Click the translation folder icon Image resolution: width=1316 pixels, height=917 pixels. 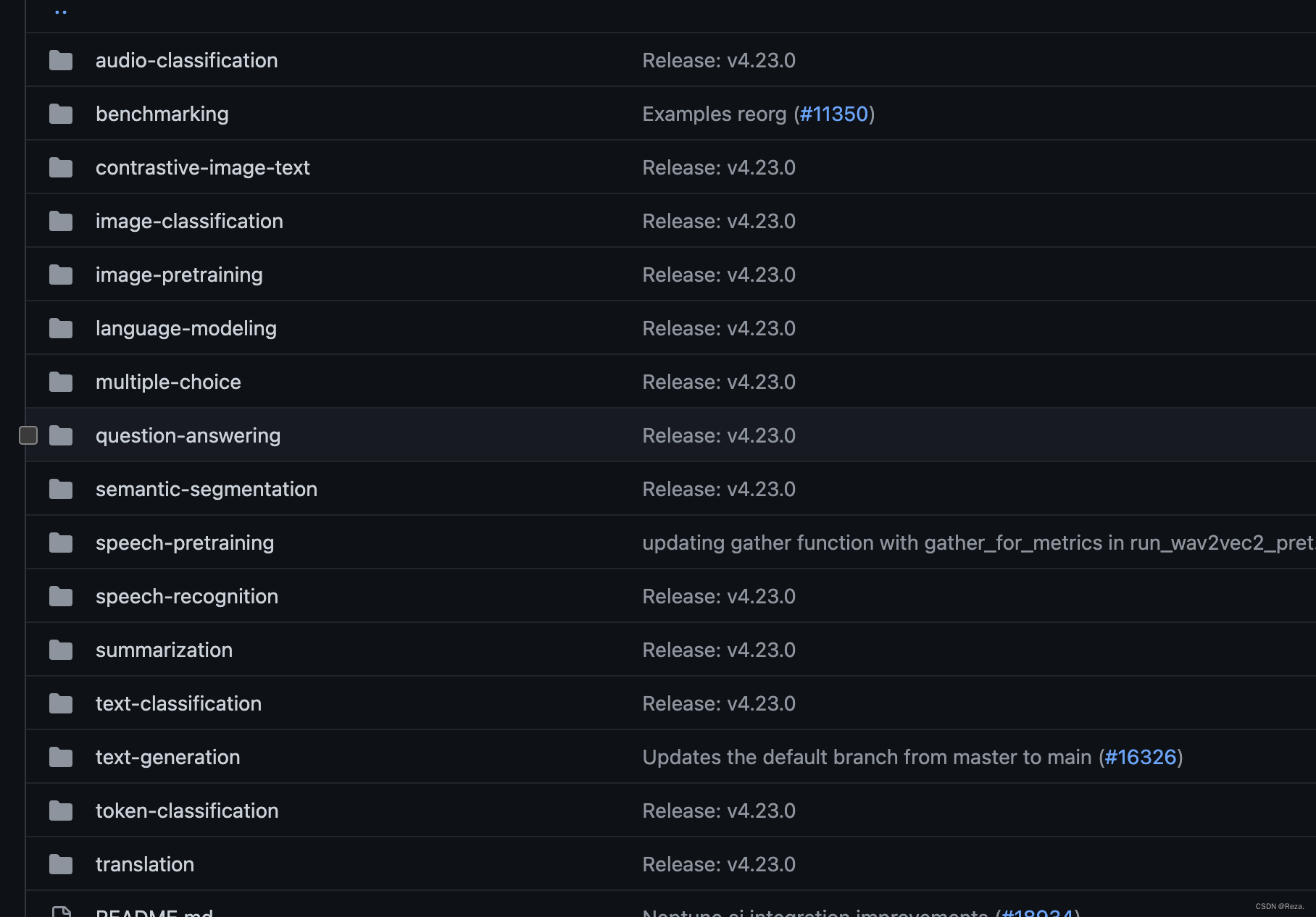61,864
